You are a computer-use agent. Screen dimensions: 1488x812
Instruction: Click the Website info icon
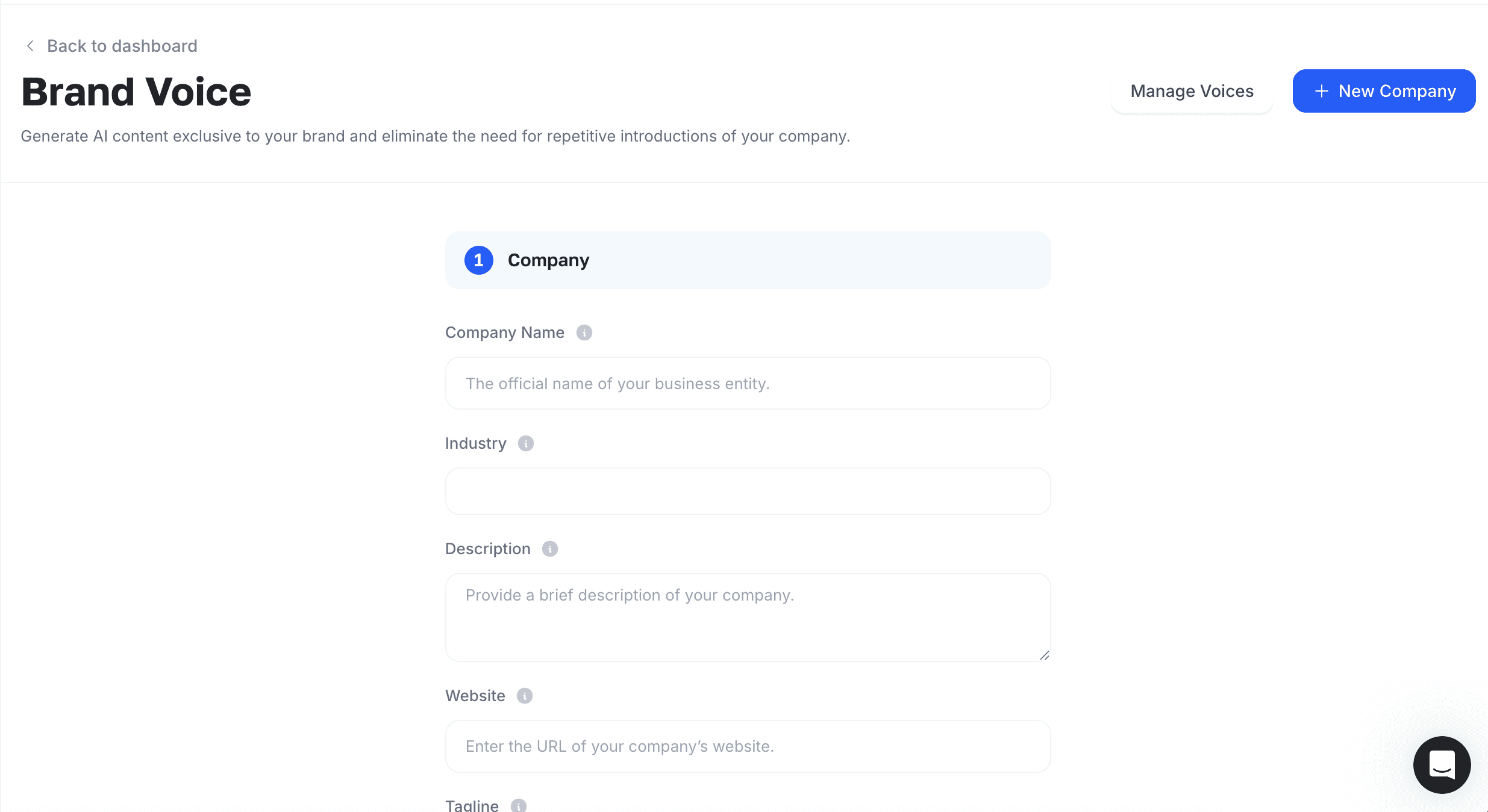point(524,696)
